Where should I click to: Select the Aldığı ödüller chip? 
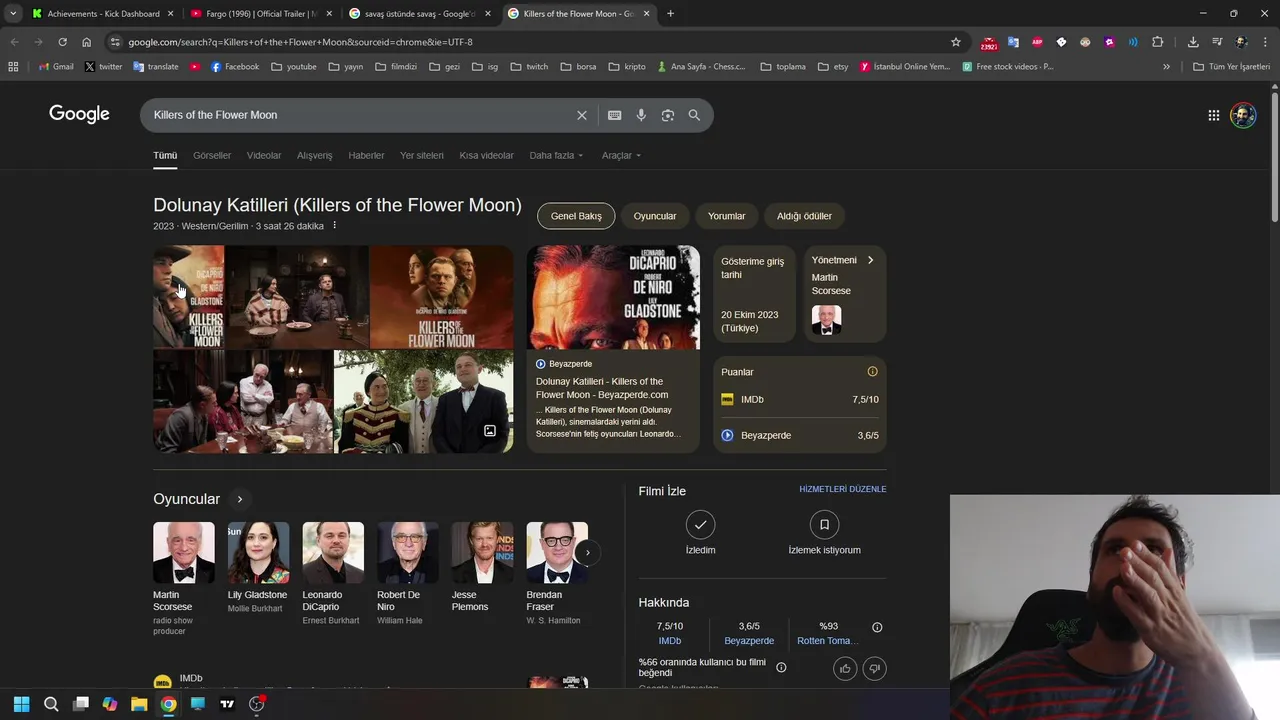tap(804, 216)
